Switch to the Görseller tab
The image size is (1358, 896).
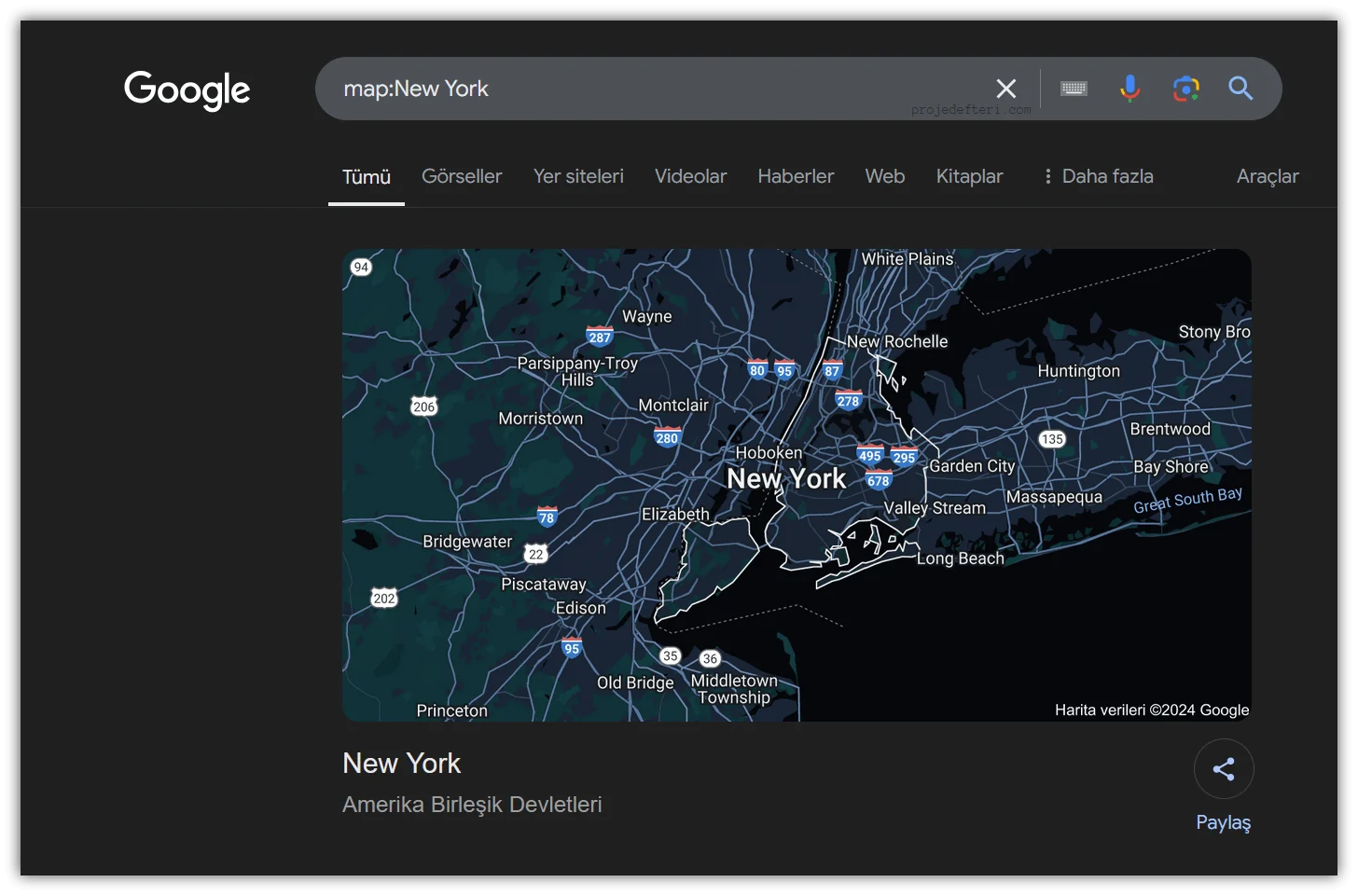click(x=462, y=176)
